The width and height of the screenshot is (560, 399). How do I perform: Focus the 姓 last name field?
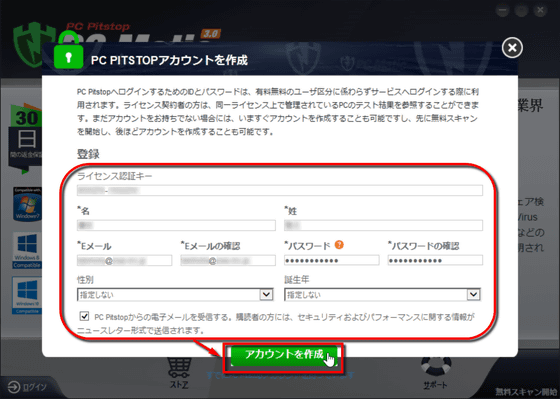pyautogui.click(x=383, y=225)
